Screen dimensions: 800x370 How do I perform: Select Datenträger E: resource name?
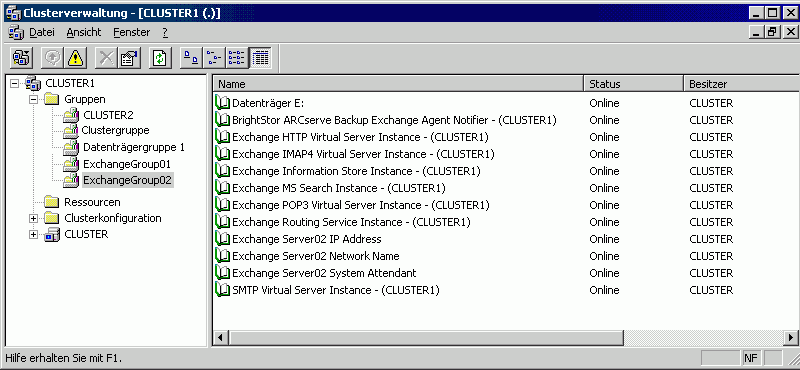(268, 103)
